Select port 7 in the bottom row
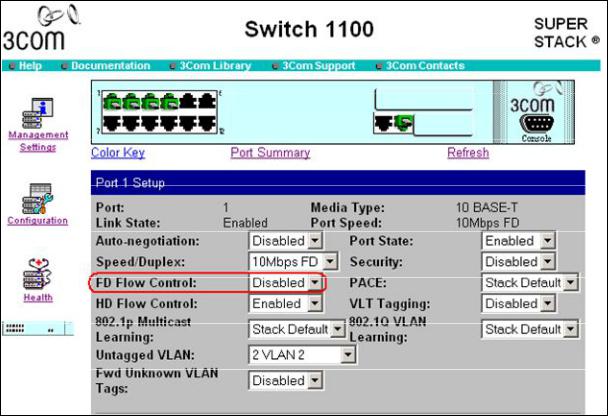This screenshot has width=608, height=416. point(112,123)
